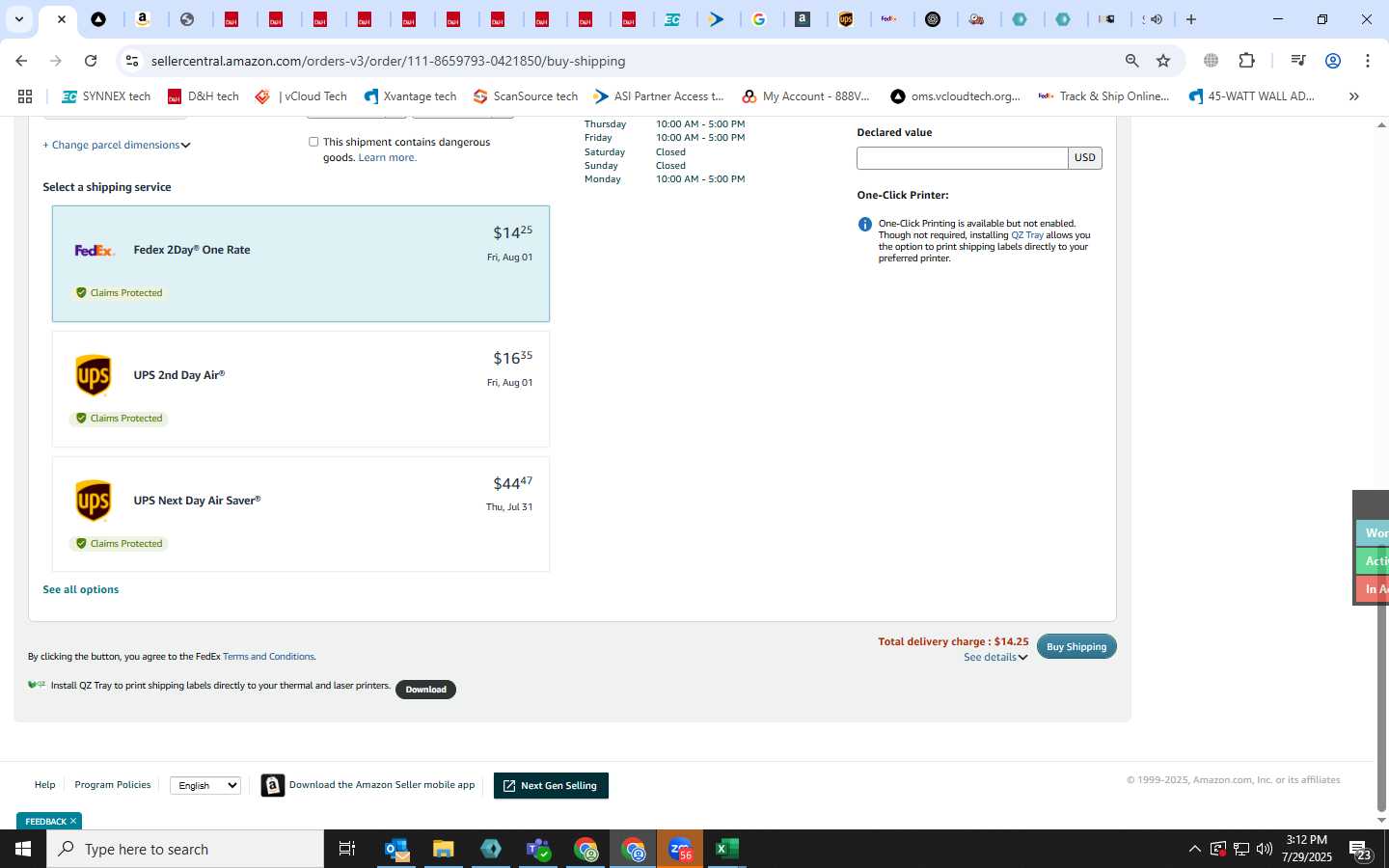Click See all options link
The width and height of the screenshot is (1389, 868).
[81, 589]
